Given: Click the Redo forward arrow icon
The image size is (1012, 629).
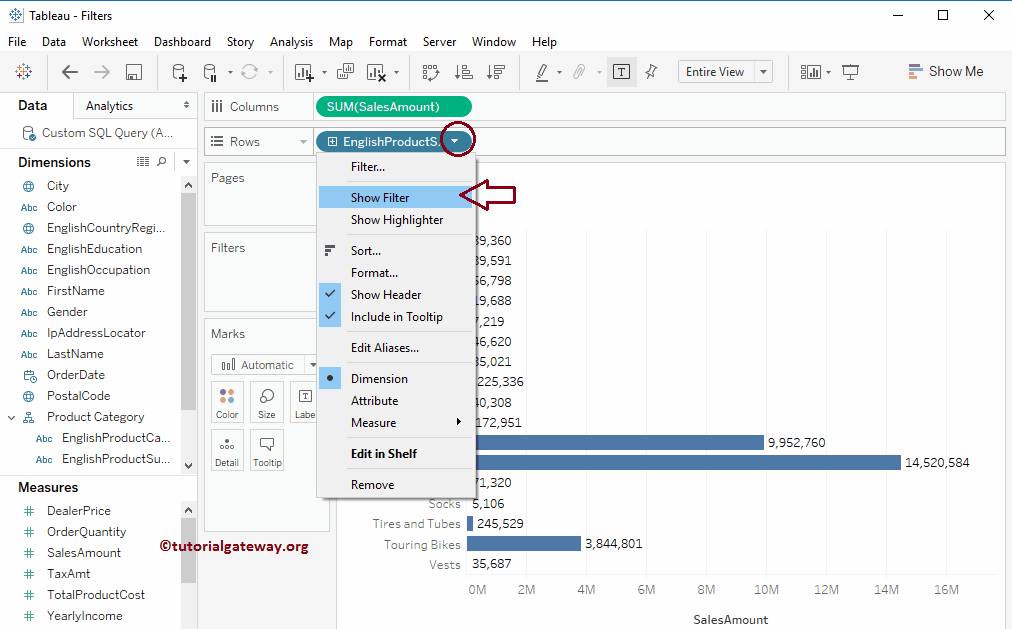Looking at the screenshot, I should point(102,72).
